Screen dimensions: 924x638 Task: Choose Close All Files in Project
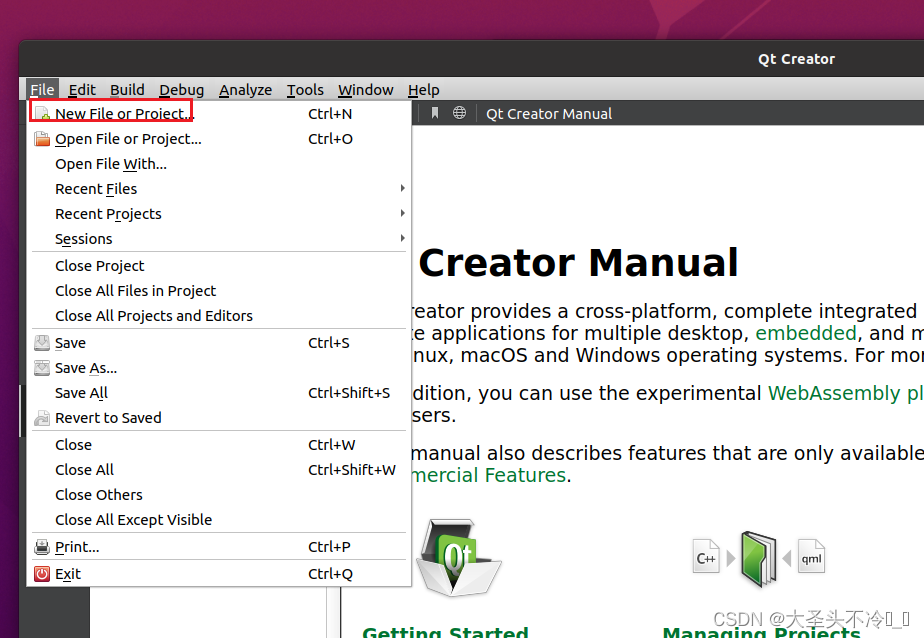pos(219,291)
